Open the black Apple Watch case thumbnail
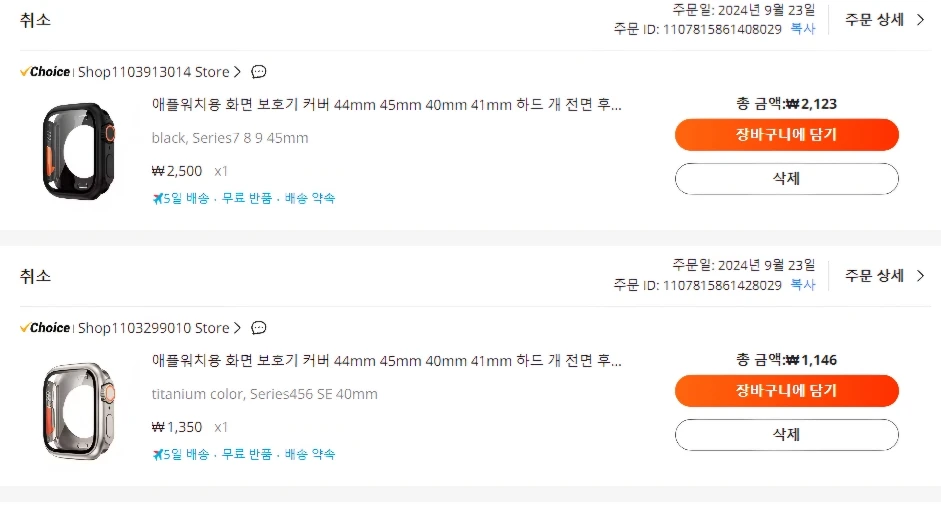The image size is (941, 515). 79,151
